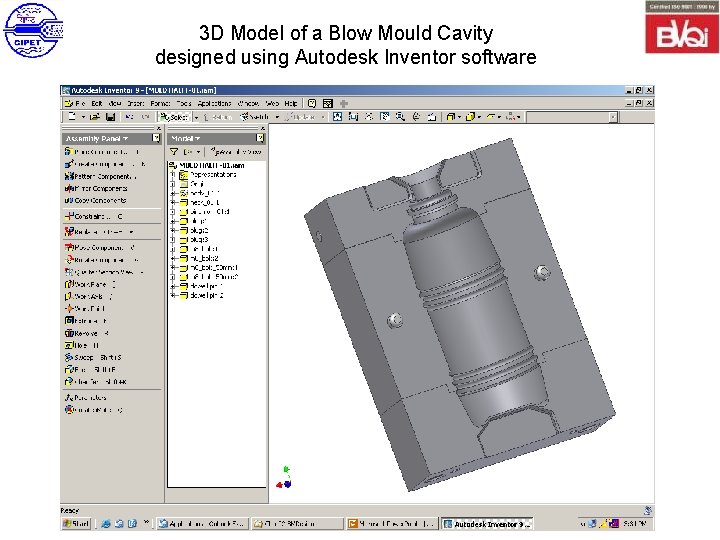Open the File menu

point(80,103)
